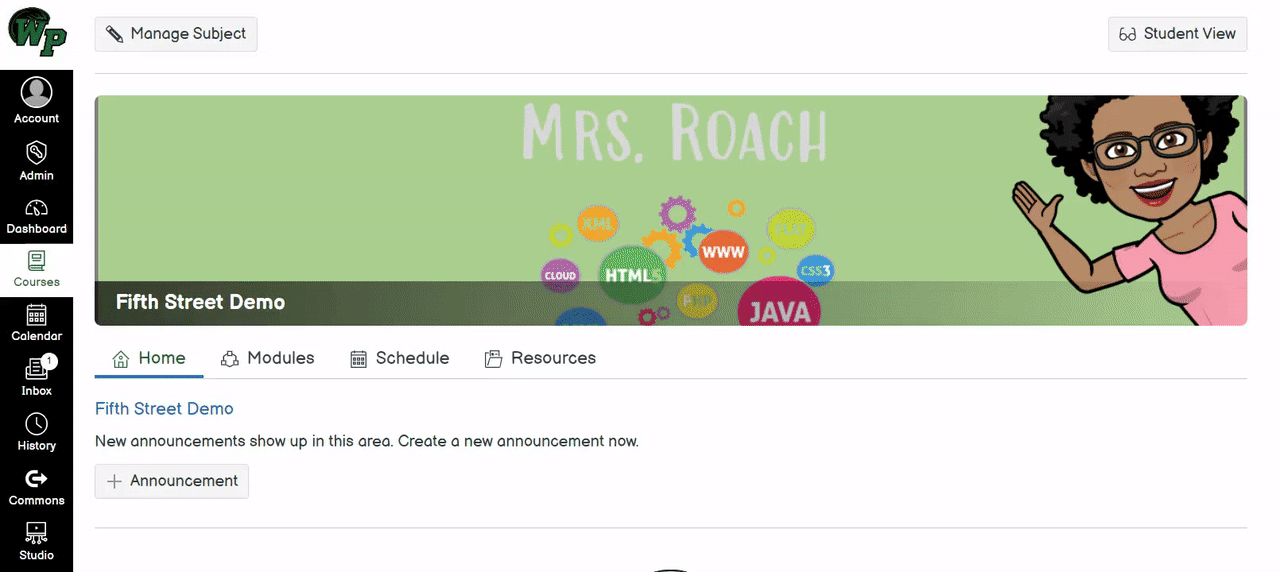1280x572 pixels.
Task: Click the blue Fifth Street Demo link
Action: [164, 409]
